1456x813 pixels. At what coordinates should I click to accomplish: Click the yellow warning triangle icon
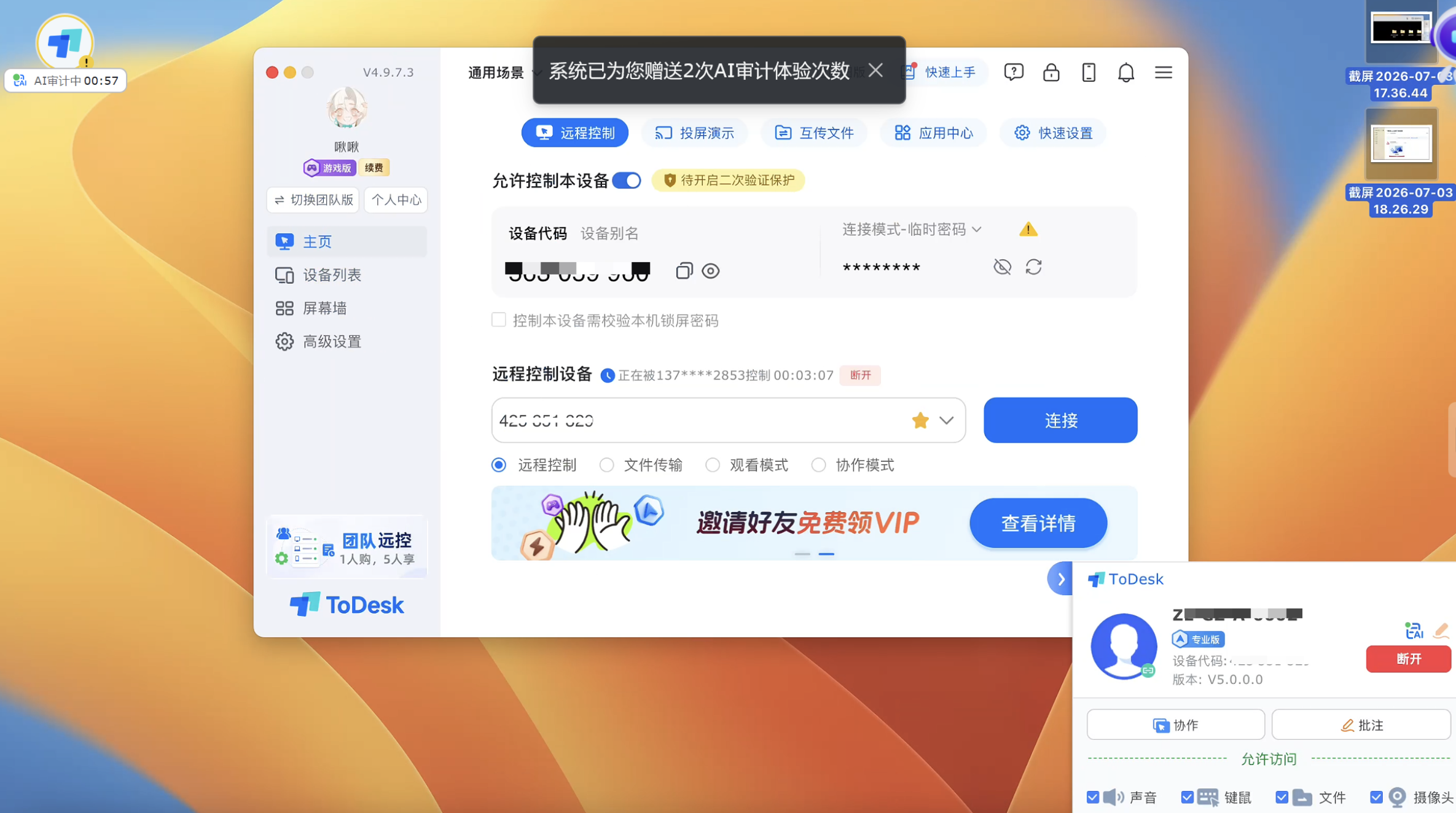point(1028,230)
